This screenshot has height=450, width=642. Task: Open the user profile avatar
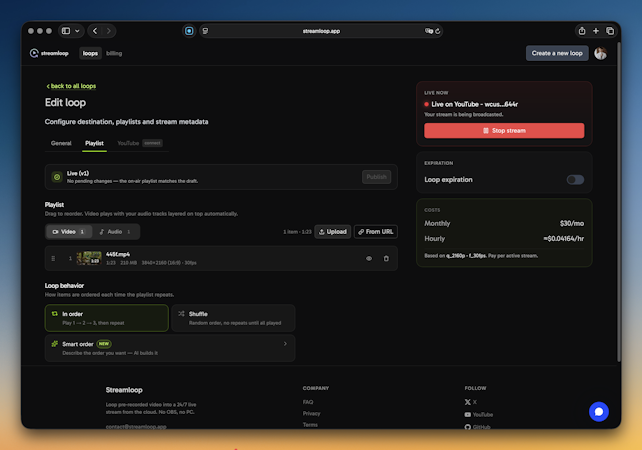600,53
